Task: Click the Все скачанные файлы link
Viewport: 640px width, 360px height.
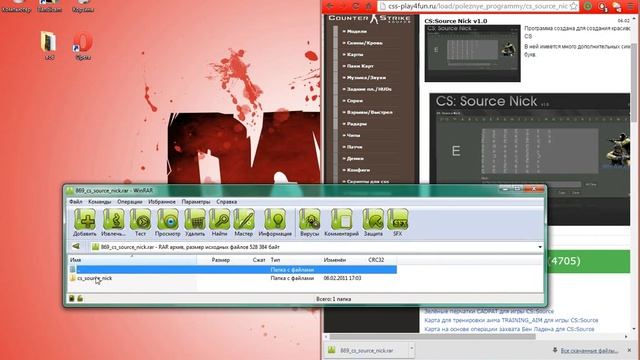Action: click(x=589, y=350)
